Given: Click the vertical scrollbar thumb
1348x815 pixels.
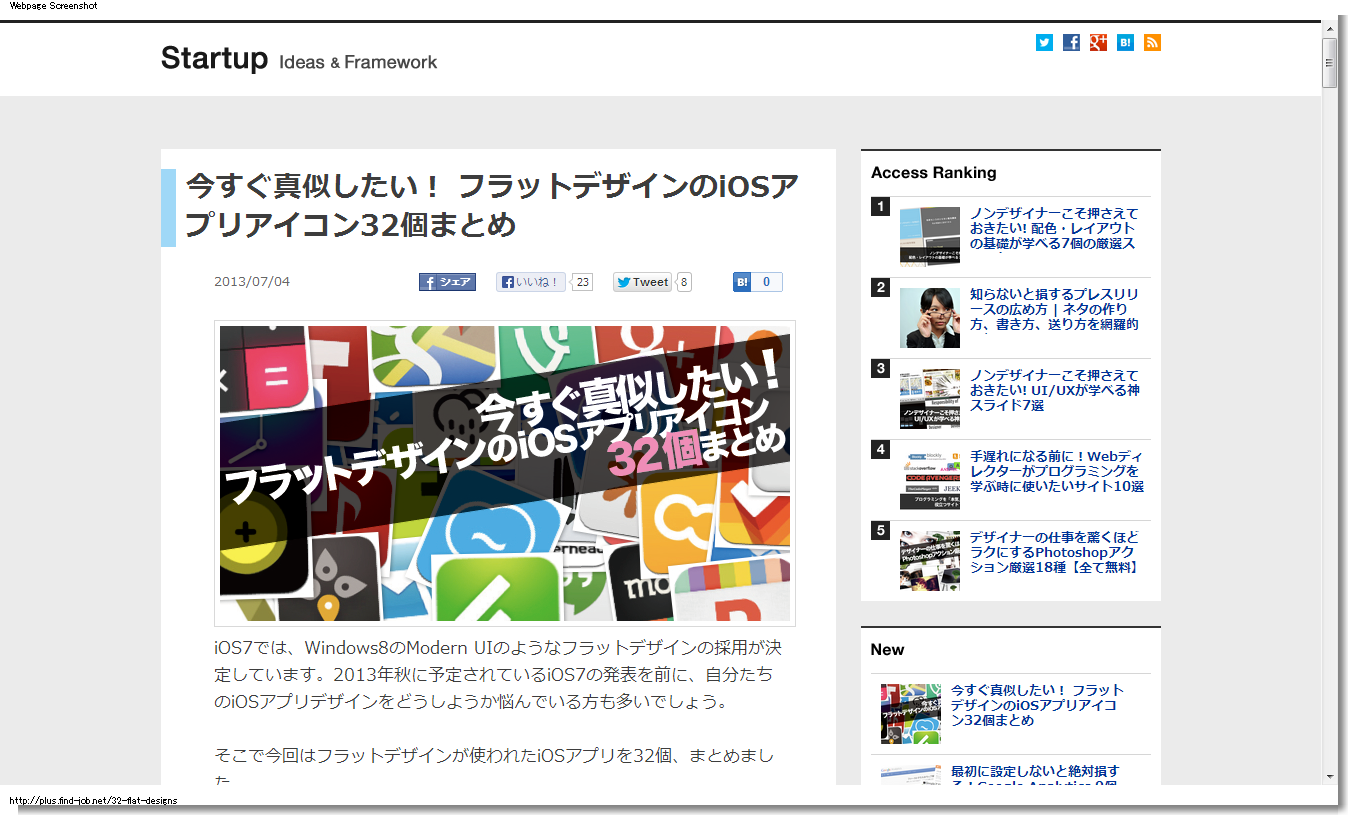Looking at the screenshot, I should pos(1329,63).
